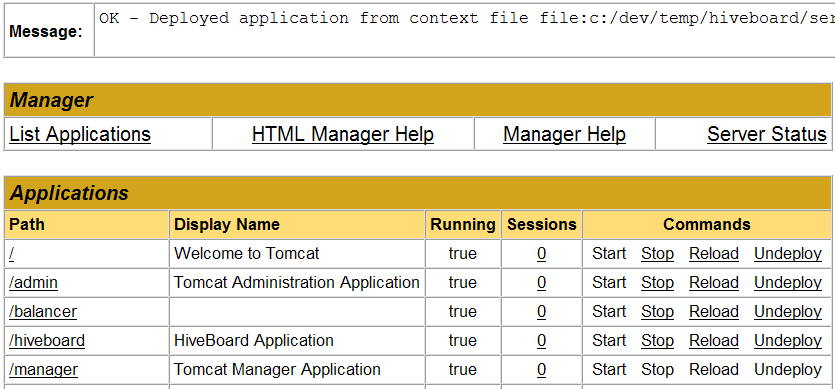
Task: Stop the /balancer application
Action: pos(657,311)
